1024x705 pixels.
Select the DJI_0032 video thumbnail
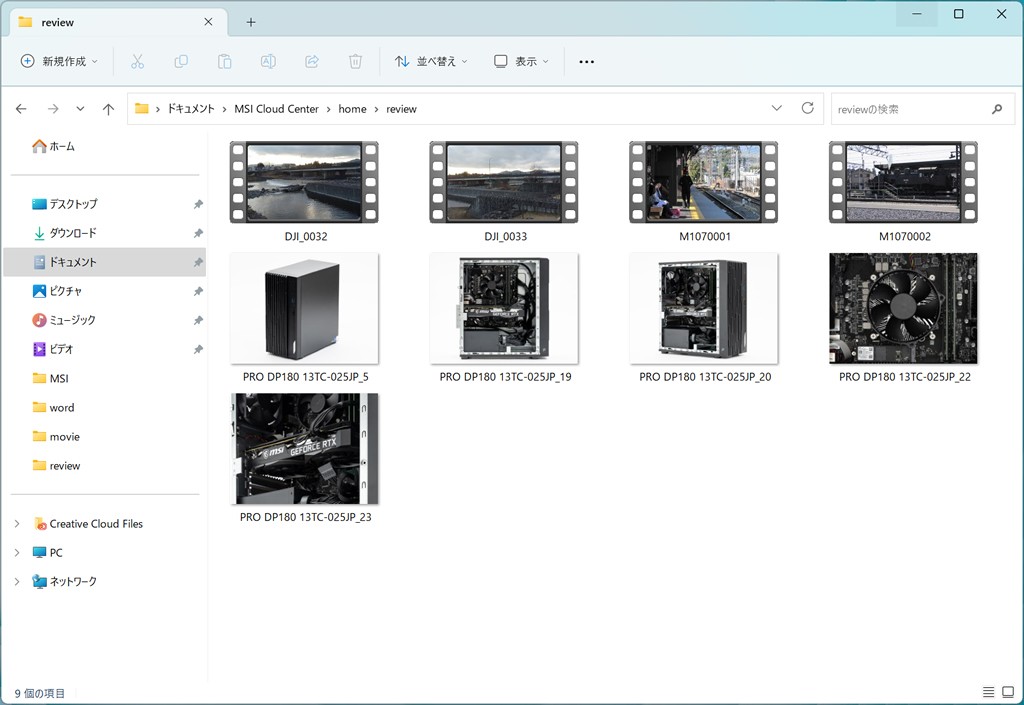tap(305, 182)
